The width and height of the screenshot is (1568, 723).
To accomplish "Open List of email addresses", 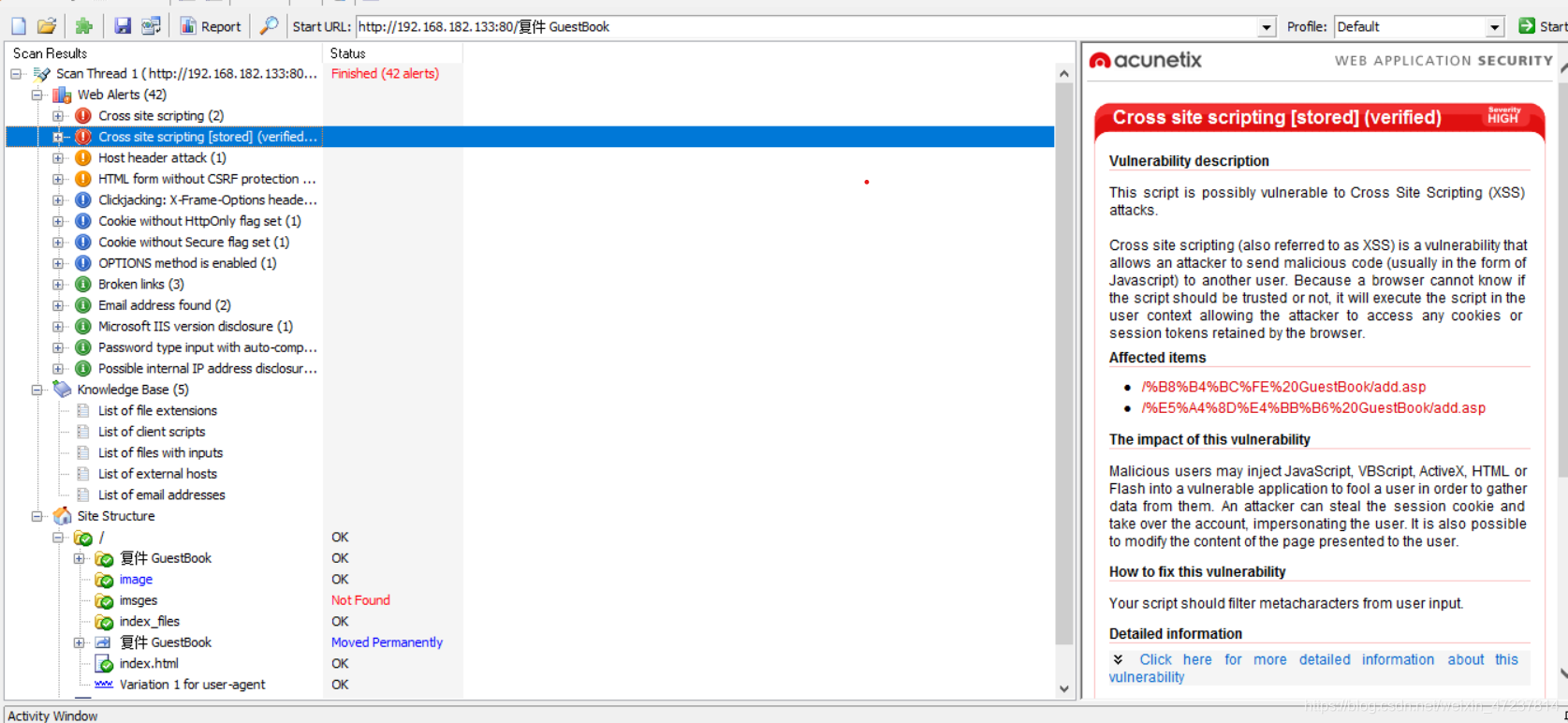I will pos(162,495).
